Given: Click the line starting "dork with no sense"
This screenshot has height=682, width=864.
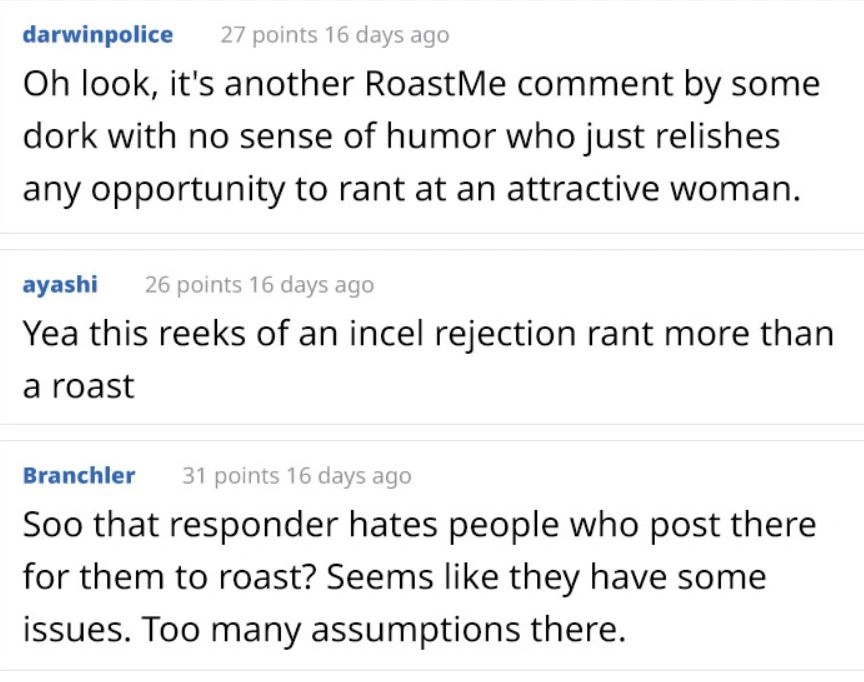Looking at the screenshot, I should coord(400,137).
